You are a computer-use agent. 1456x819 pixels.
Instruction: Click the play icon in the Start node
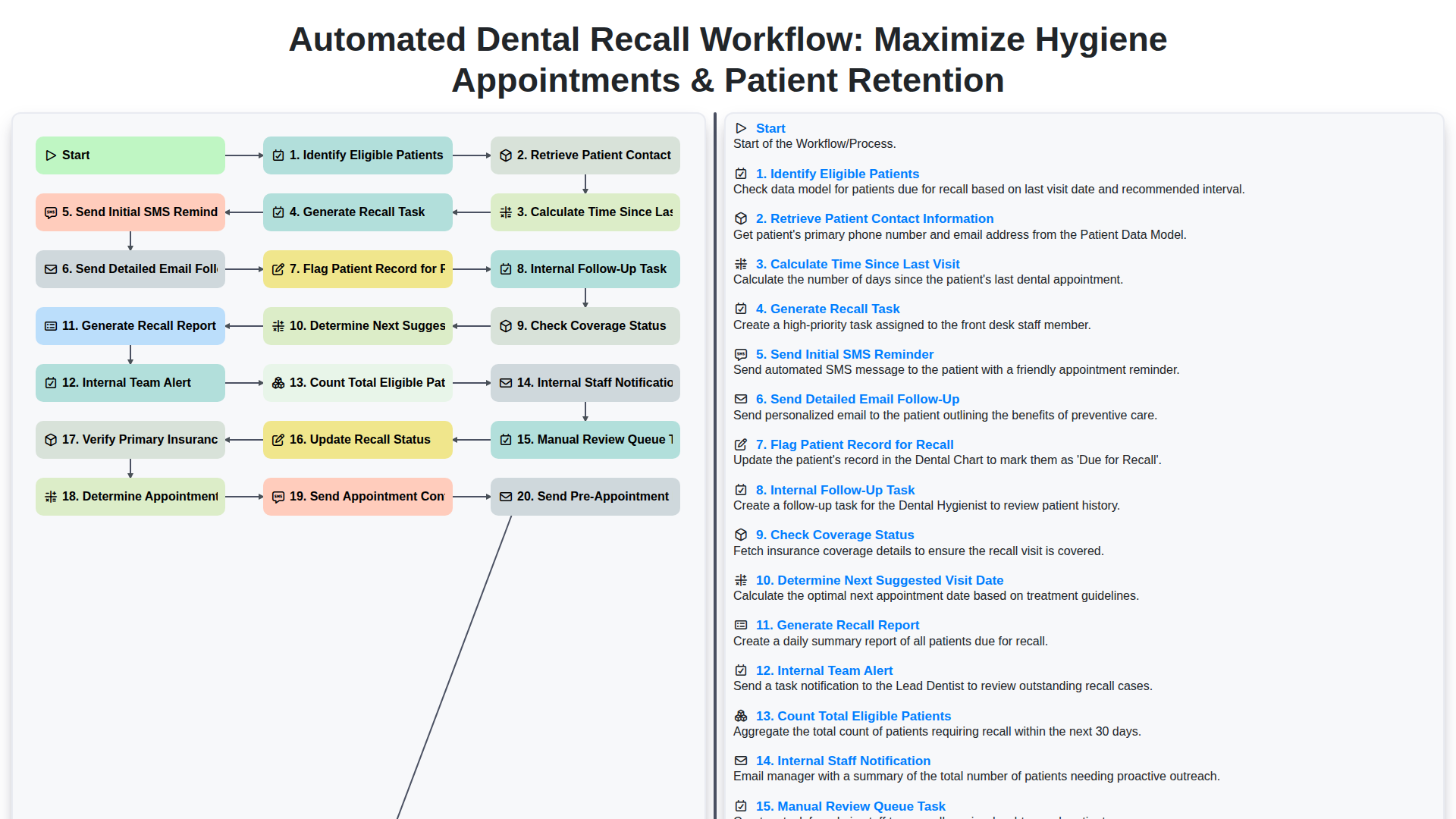pos(51,155)
